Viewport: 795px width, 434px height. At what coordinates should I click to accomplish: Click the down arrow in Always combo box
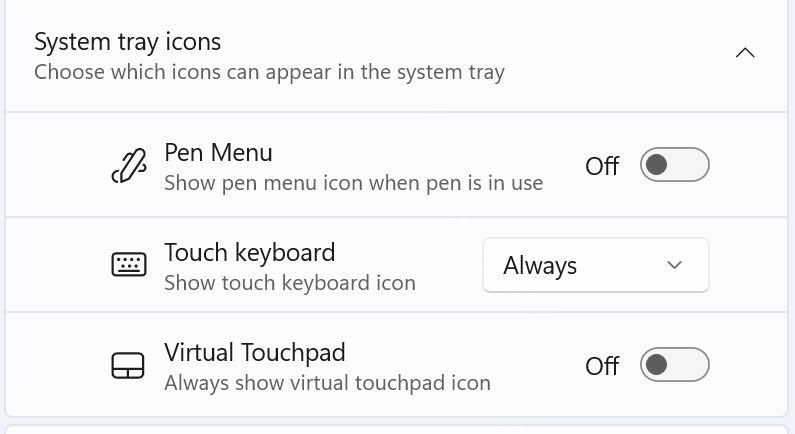click(x=674, y=265)
